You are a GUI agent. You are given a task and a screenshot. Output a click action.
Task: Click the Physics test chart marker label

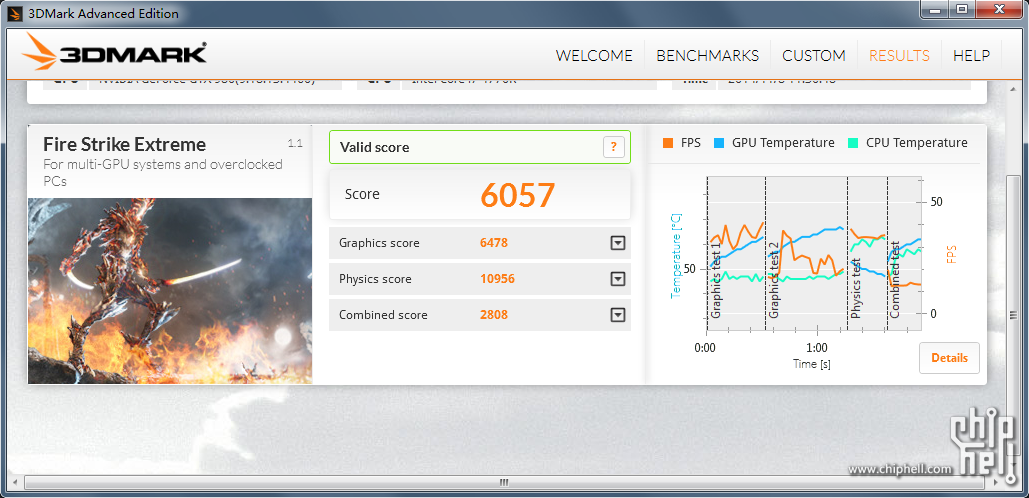[856, 289]
